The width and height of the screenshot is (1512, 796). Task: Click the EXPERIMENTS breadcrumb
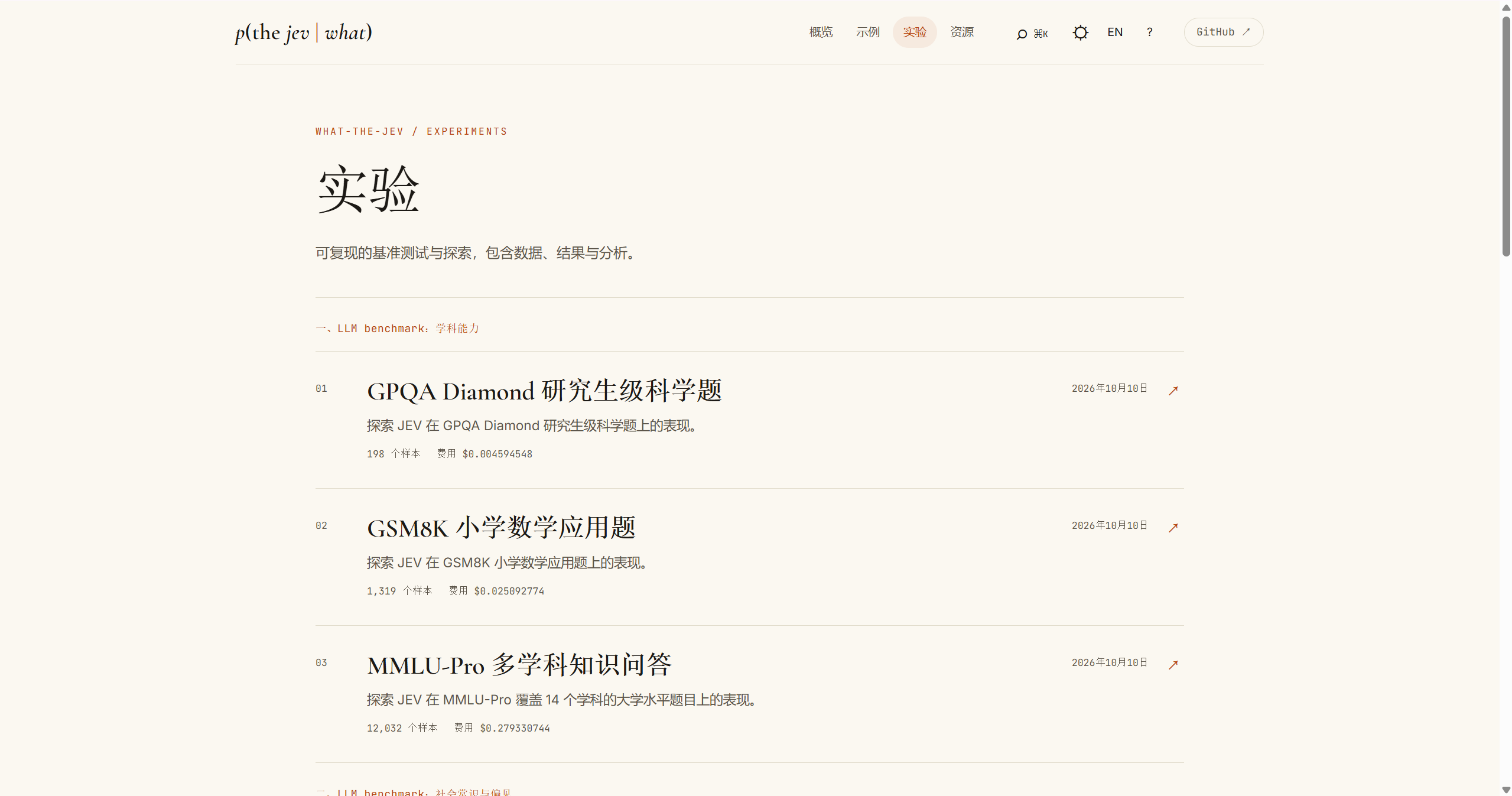467,131
